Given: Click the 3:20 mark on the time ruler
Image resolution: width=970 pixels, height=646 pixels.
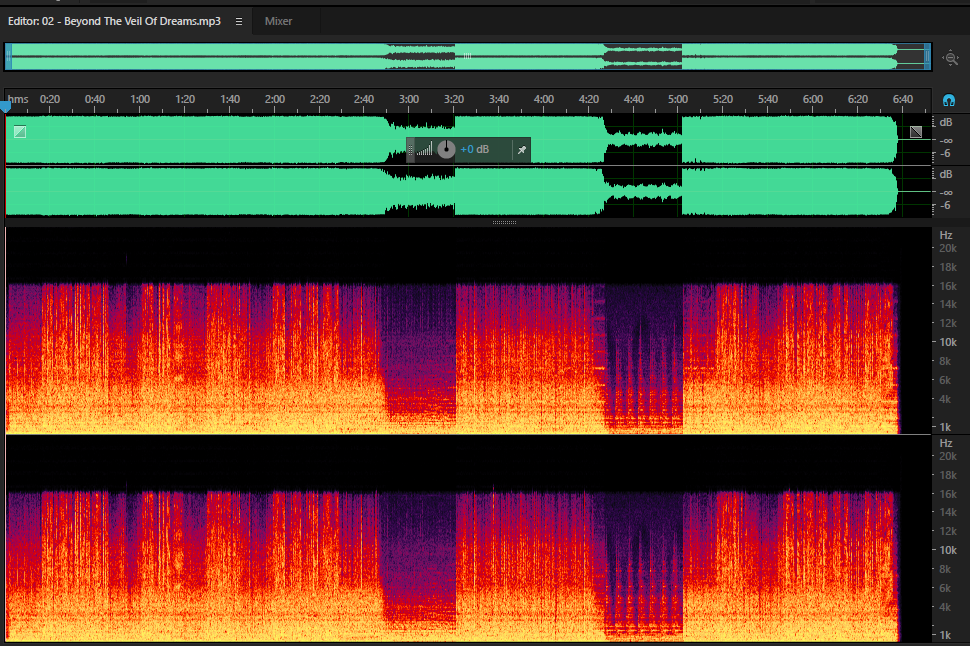Looking at the screenshot, I should 454,99.
